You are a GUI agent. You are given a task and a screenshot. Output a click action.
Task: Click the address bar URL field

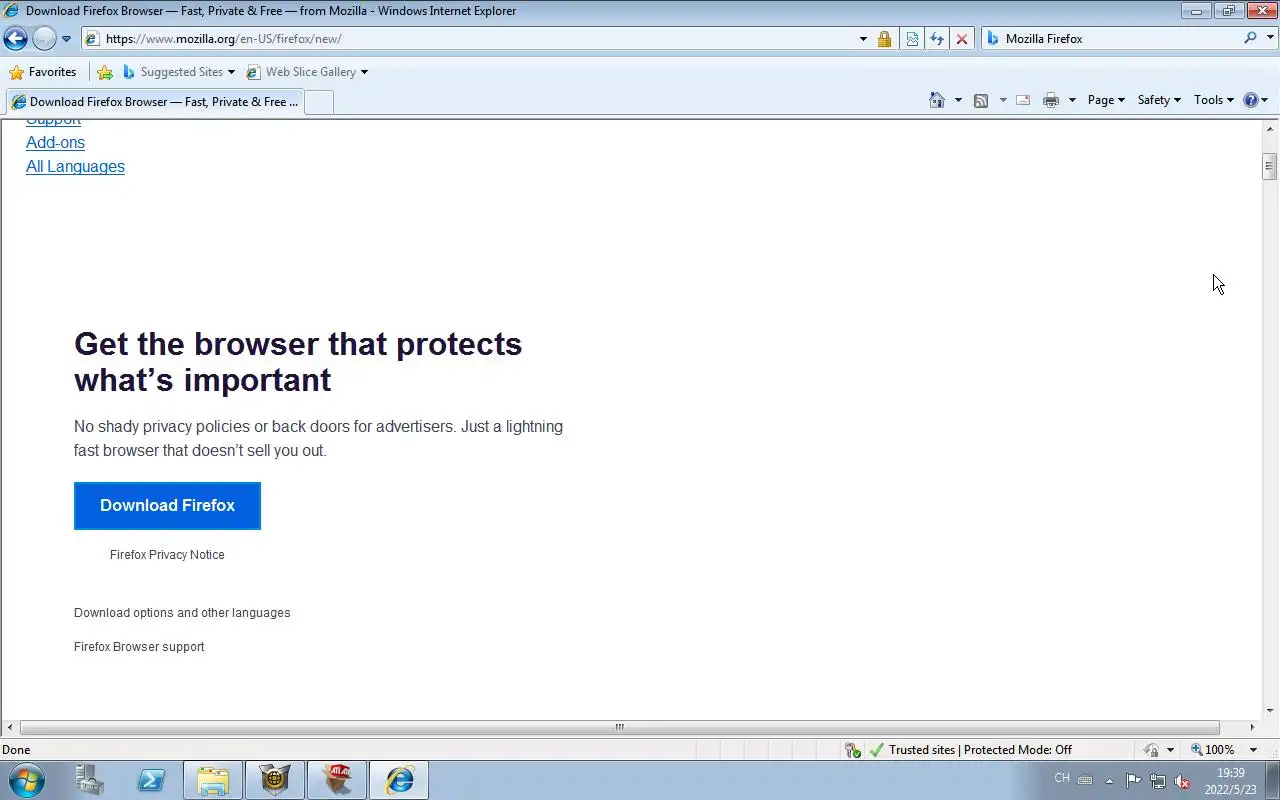coord(470,39)
